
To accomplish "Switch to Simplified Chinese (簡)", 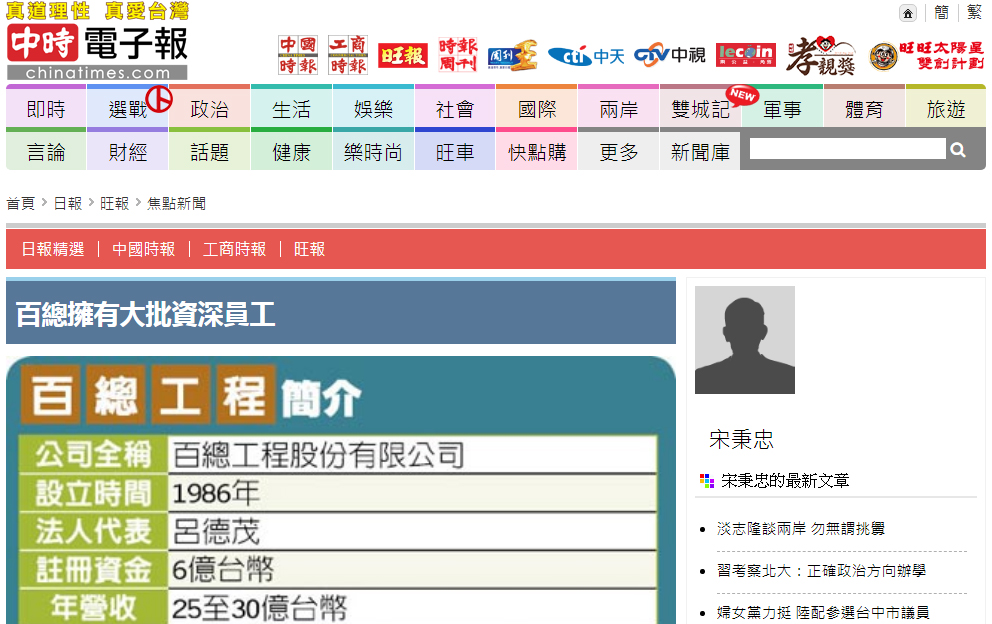I will point(942,13).
